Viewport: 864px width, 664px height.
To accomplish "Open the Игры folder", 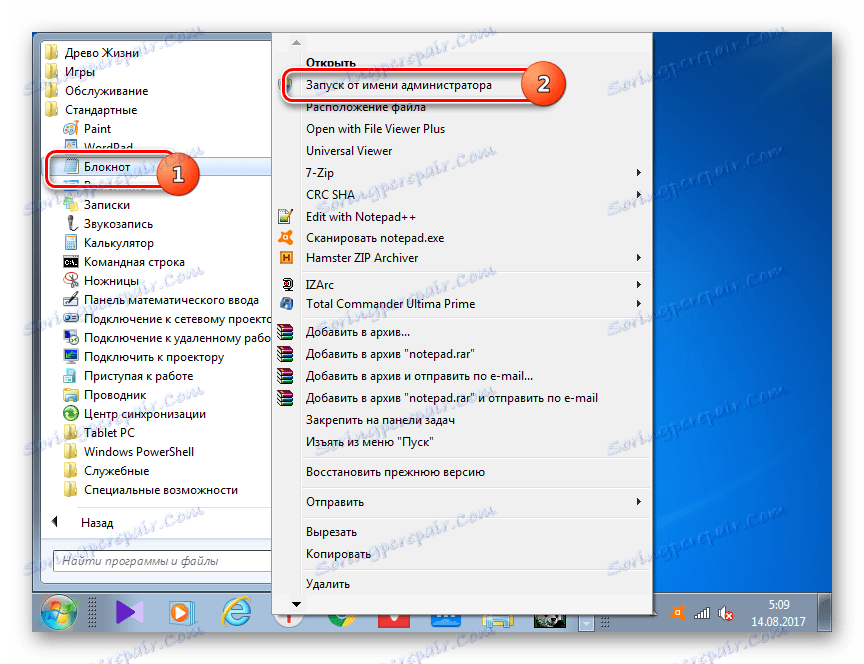I will (x=70, y=72).
